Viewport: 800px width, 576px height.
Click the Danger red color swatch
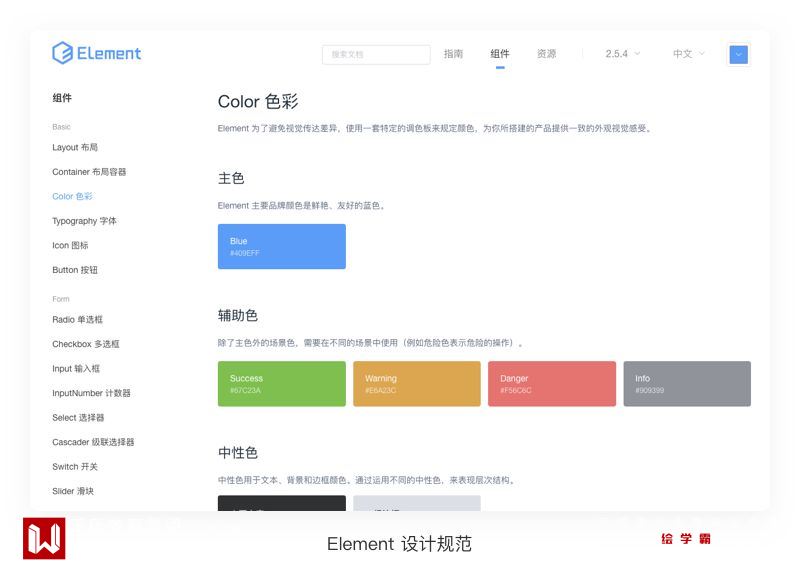tap(552, 384)
